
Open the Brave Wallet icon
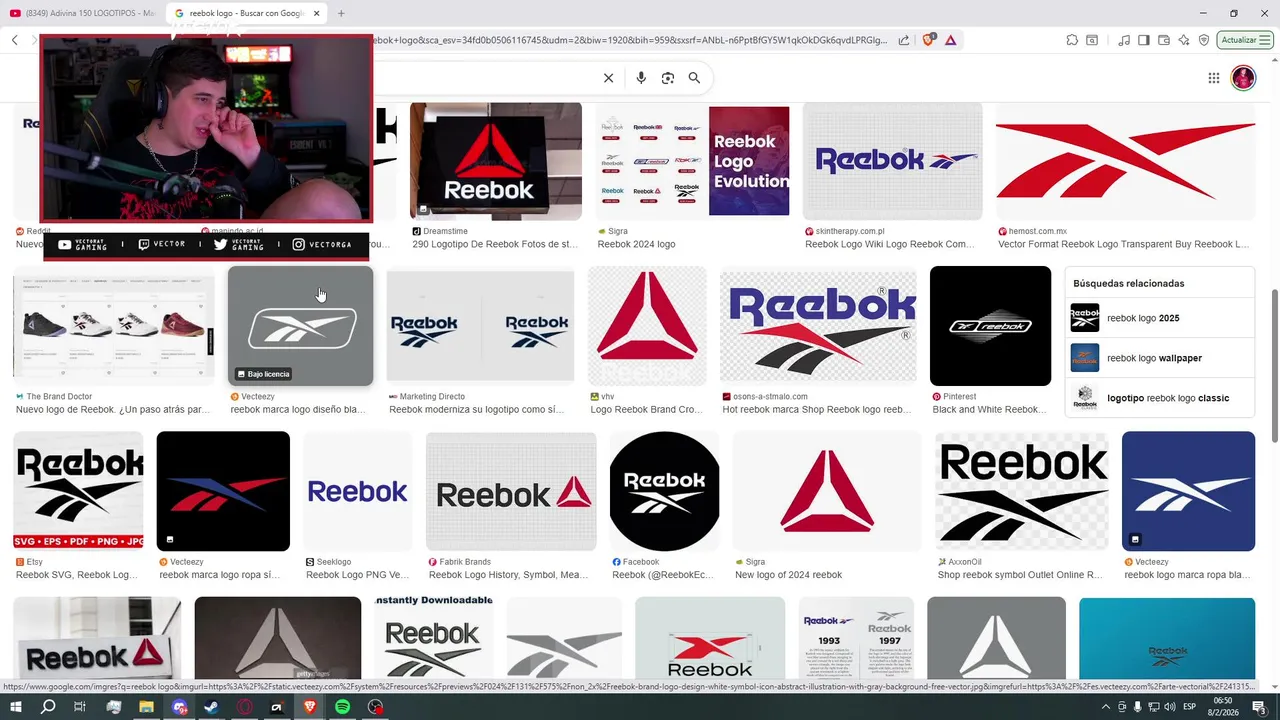click(1164, 40)
